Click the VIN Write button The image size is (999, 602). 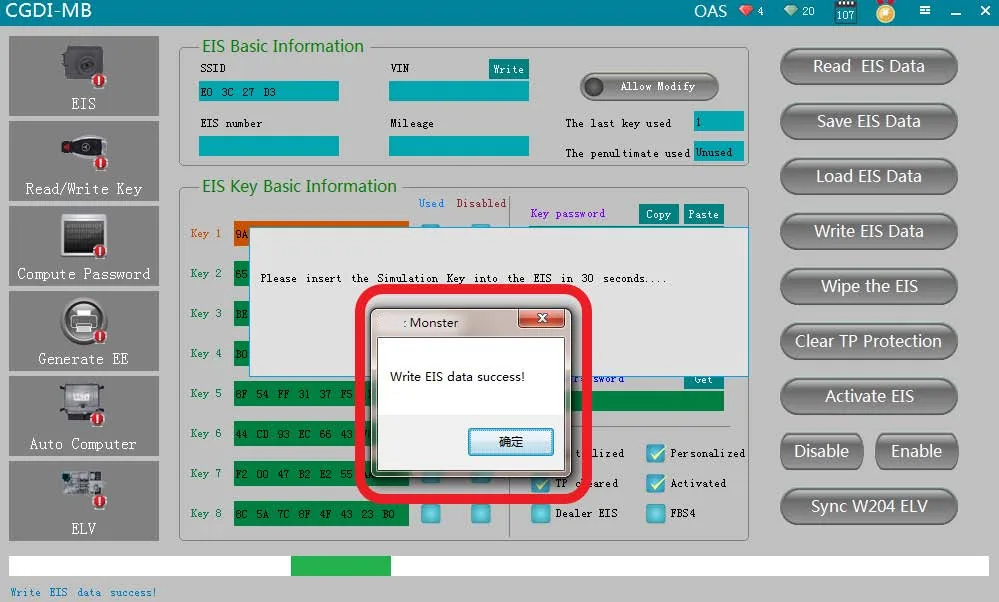(508, 69)
